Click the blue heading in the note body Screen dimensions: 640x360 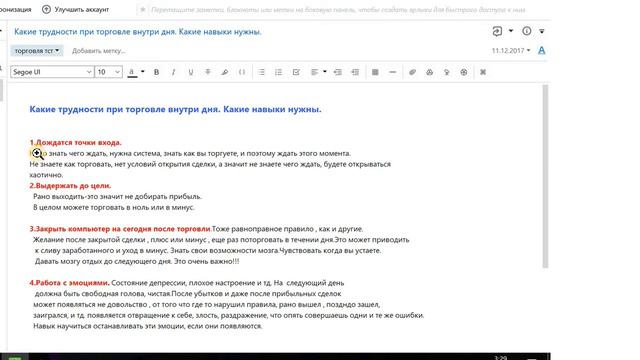176,109
